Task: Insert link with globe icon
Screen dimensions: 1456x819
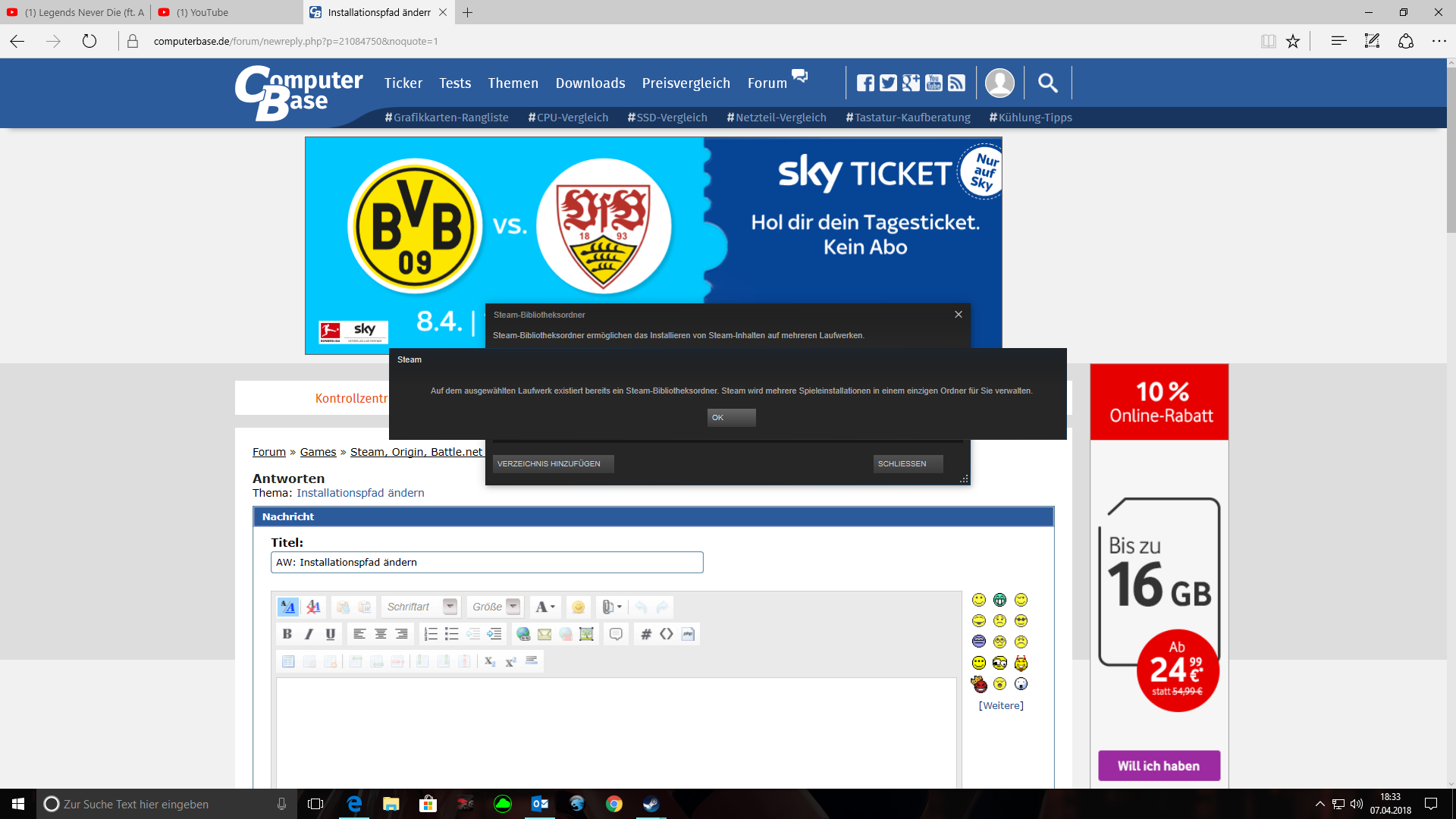Action: (523, 634)
